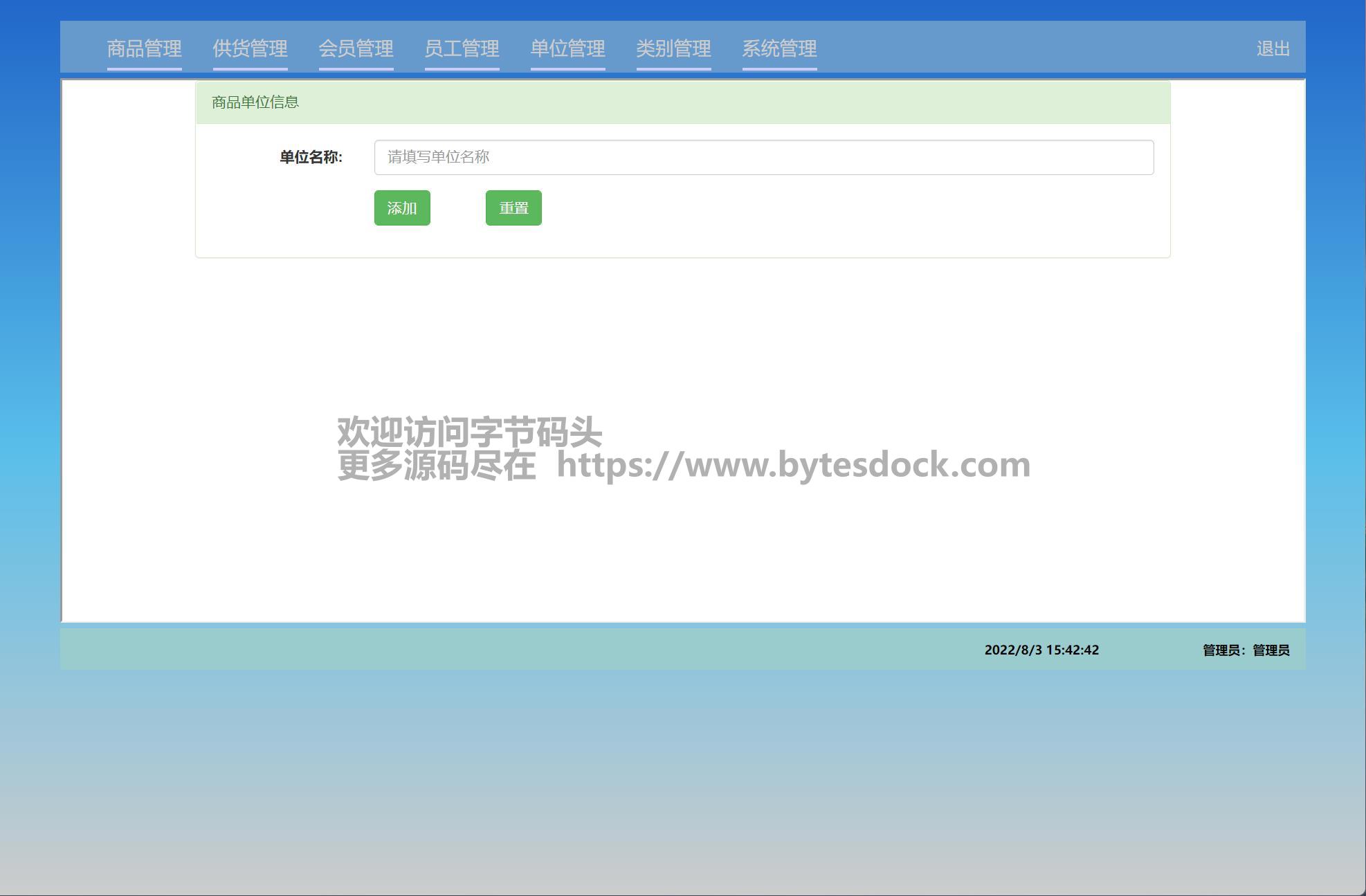Open the 供货管理 menu

point(250,48)
